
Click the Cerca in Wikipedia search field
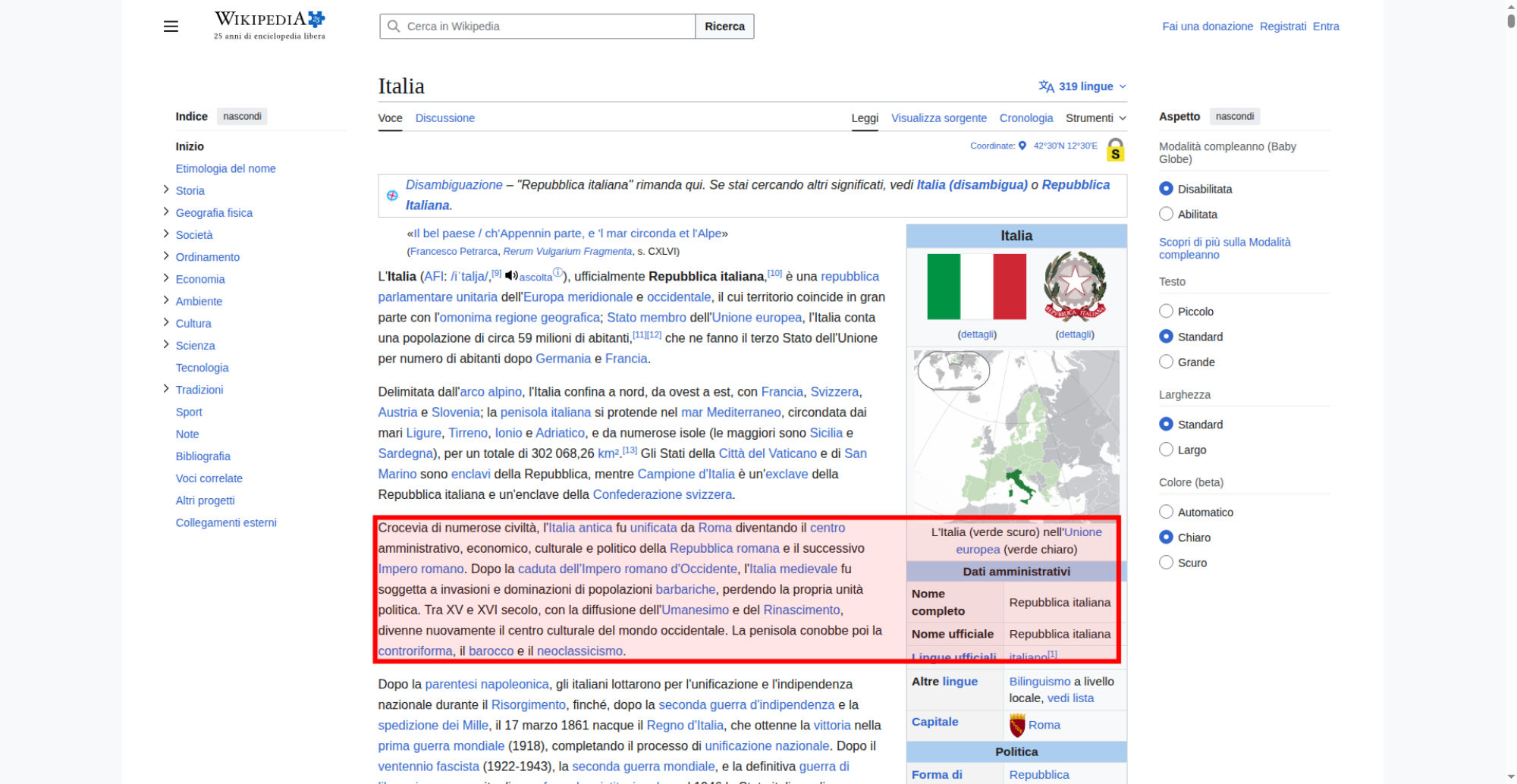[546, 27]
